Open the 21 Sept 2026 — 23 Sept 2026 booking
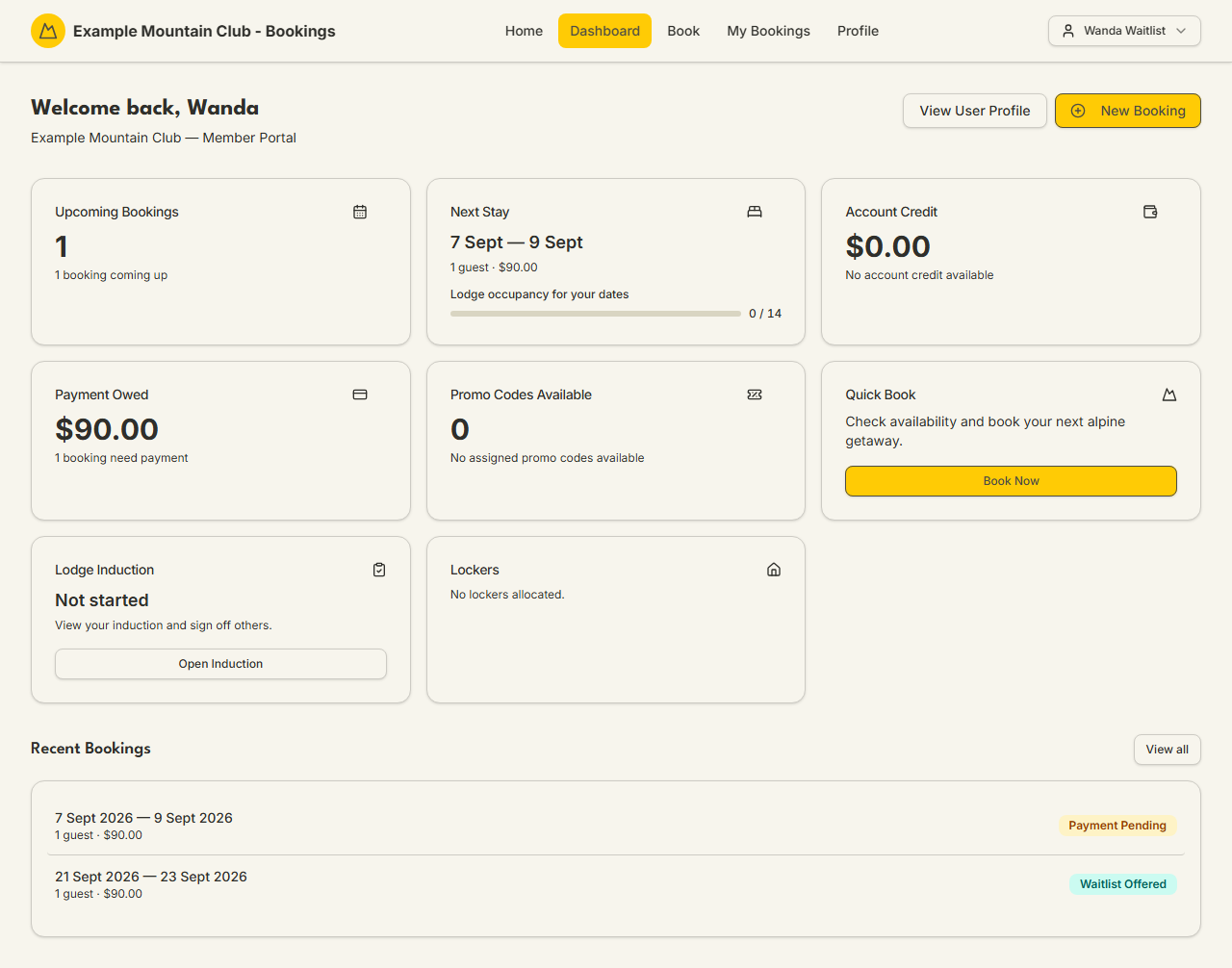This screenshot has width=1232, height=968. click(x=616, y=884)
